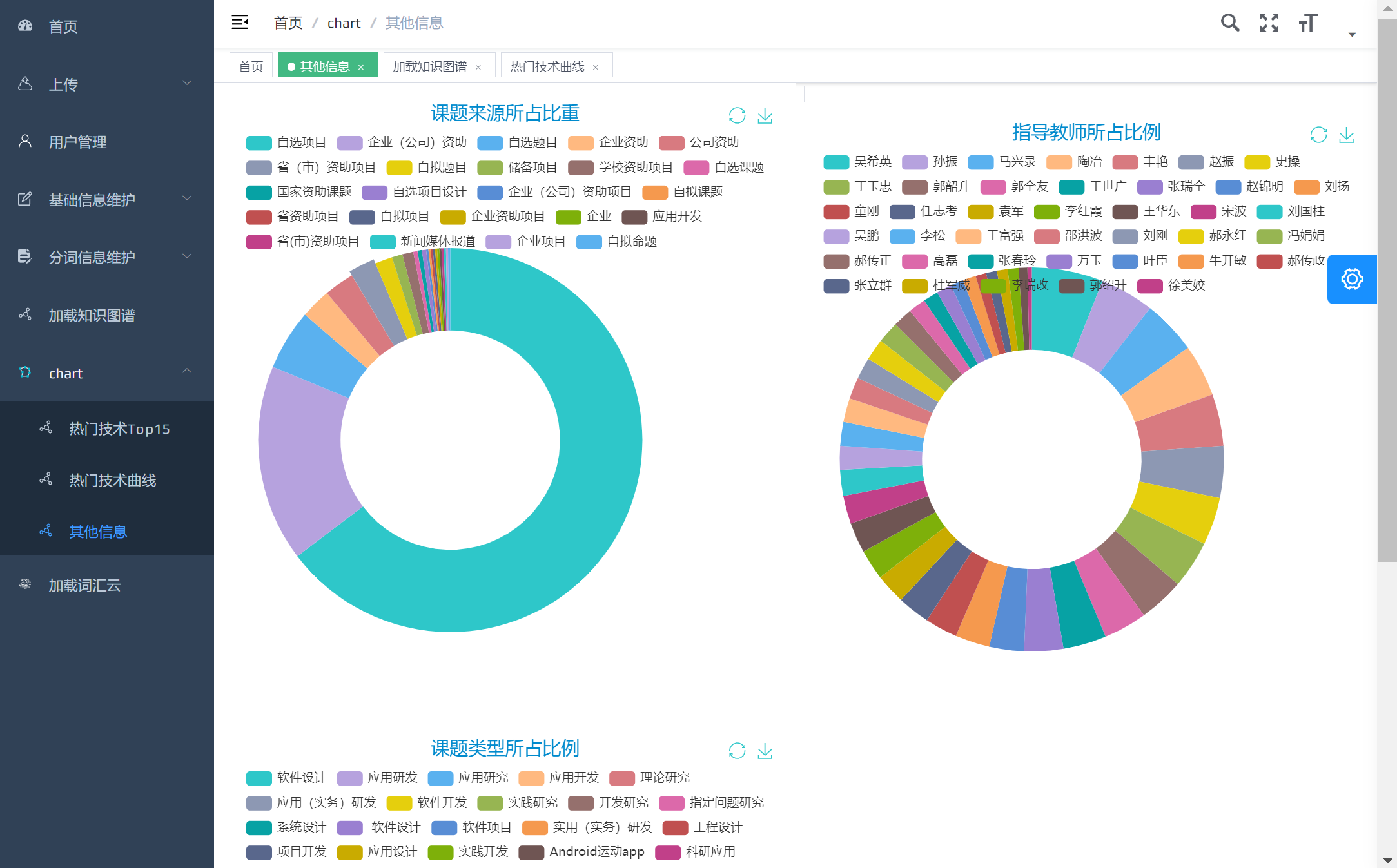Viewport: 1397px width, 868px height.
Task: Expand the 分词信息维护 submenu chevron
Action: tap(187, 256)
